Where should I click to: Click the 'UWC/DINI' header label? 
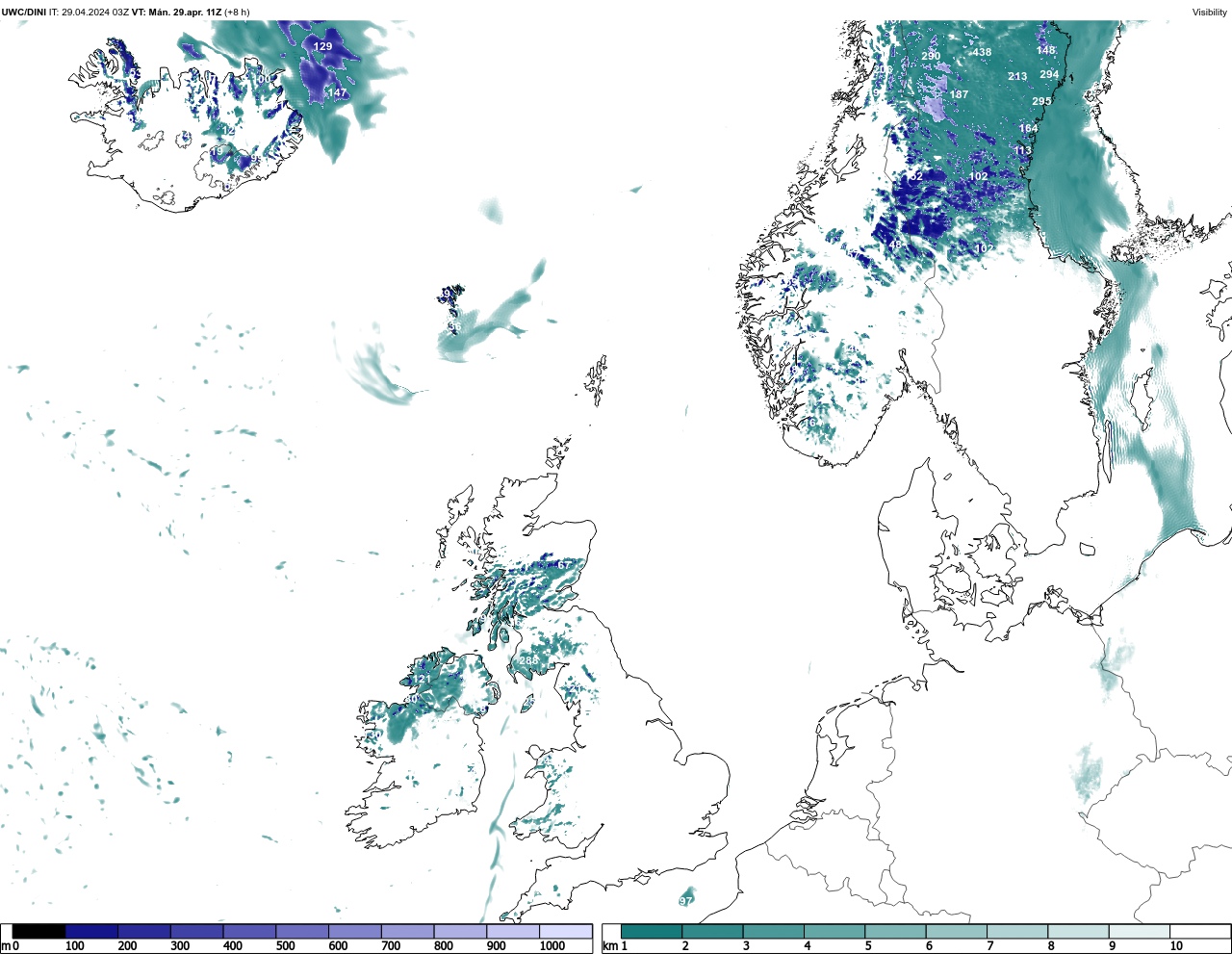[x=23, y=13]
